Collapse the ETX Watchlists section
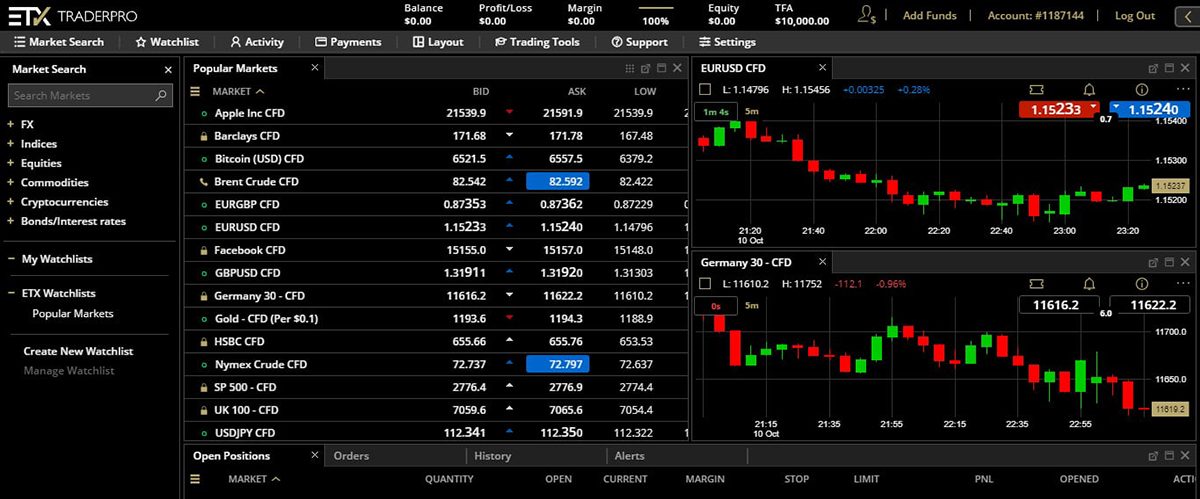 pos(11,294)
